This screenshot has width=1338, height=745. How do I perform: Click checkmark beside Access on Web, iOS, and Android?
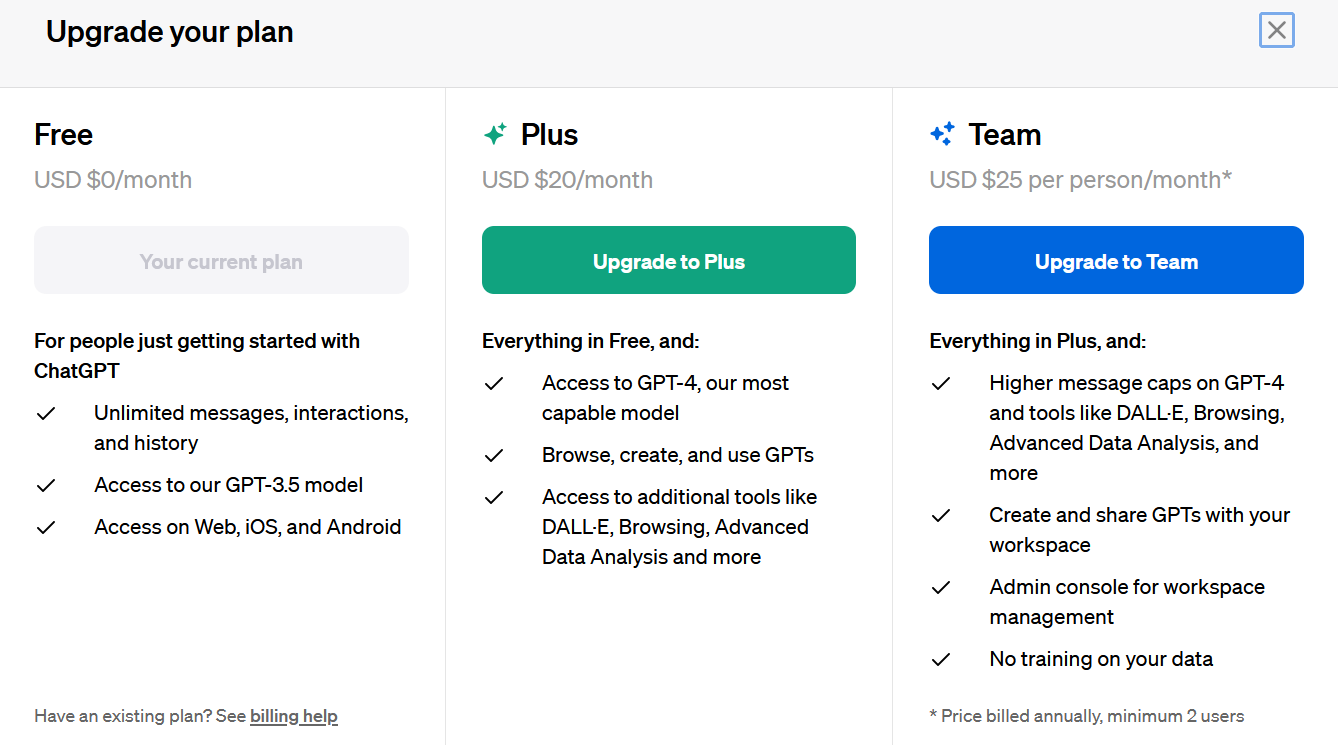point(46,527)
